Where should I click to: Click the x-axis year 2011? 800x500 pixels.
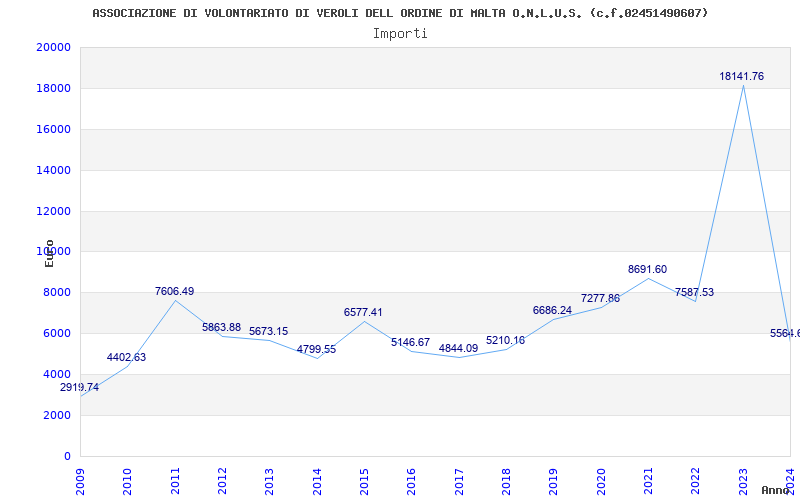pos(175,481)
